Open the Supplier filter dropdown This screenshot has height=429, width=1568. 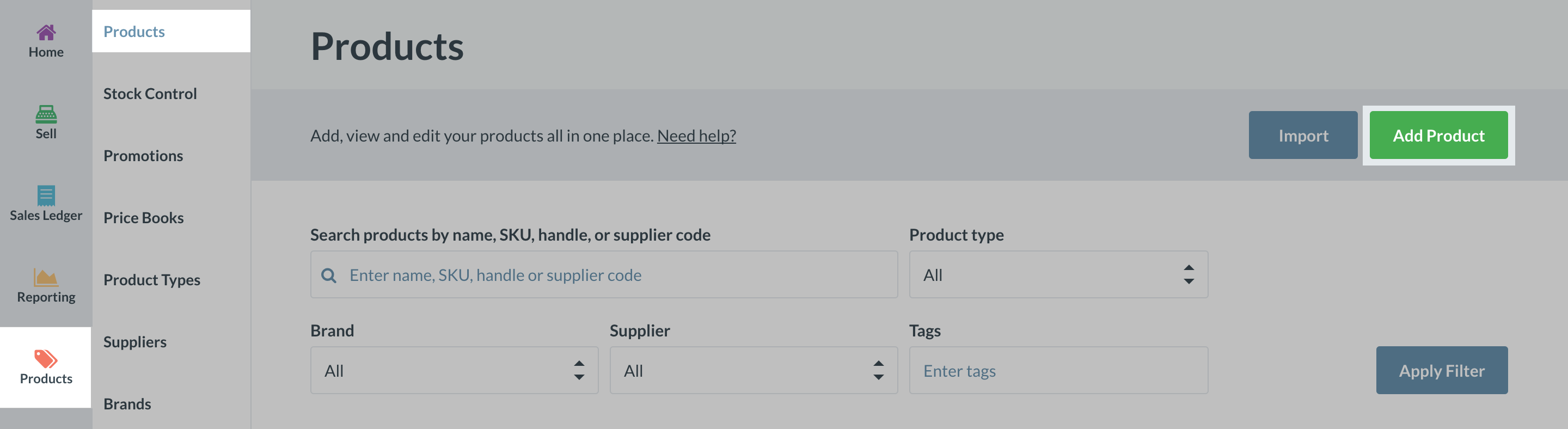tap(753, 371)
